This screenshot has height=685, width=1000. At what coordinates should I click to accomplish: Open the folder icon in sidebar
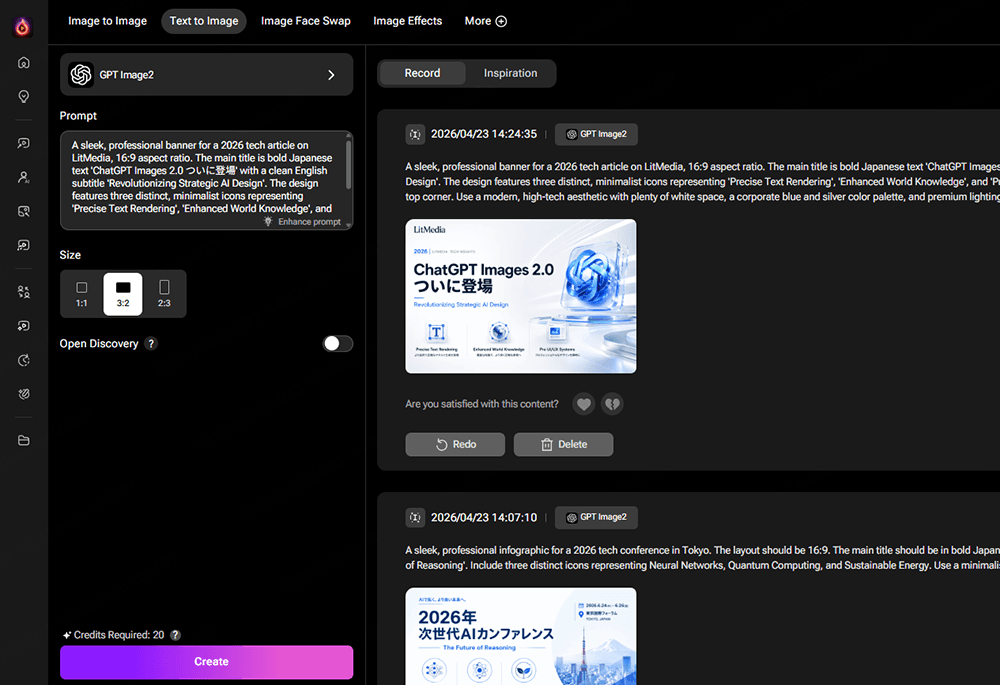tap(24, 441)
